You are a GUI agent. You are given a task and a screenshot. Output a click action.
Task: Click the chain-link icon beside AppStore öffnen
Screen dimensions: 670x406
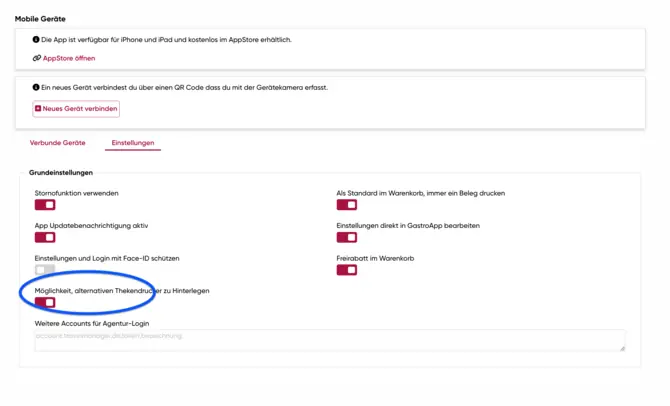(x=36, y=59)
